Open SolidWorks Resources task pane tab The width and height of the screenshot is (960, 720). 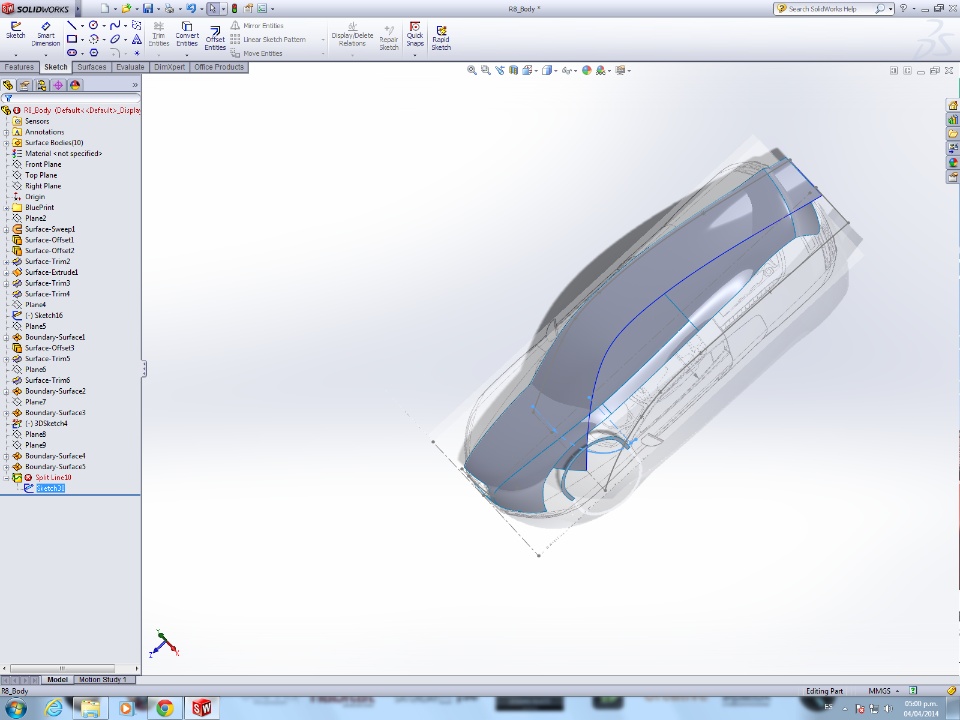click(x=953, y=105)
